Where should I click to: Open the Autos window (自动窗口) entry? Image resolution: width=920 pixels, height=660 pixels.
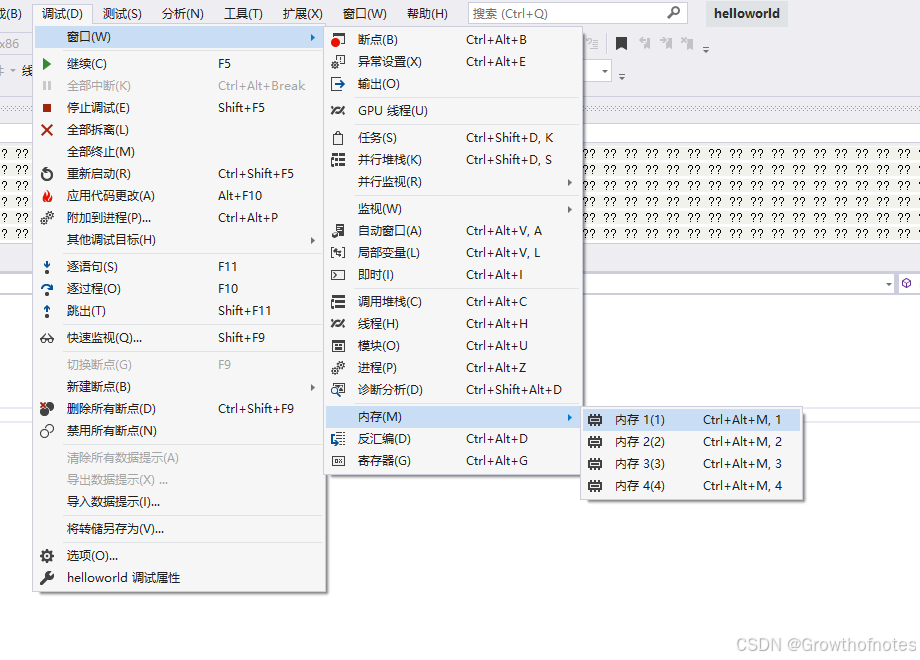click(454, 231)
